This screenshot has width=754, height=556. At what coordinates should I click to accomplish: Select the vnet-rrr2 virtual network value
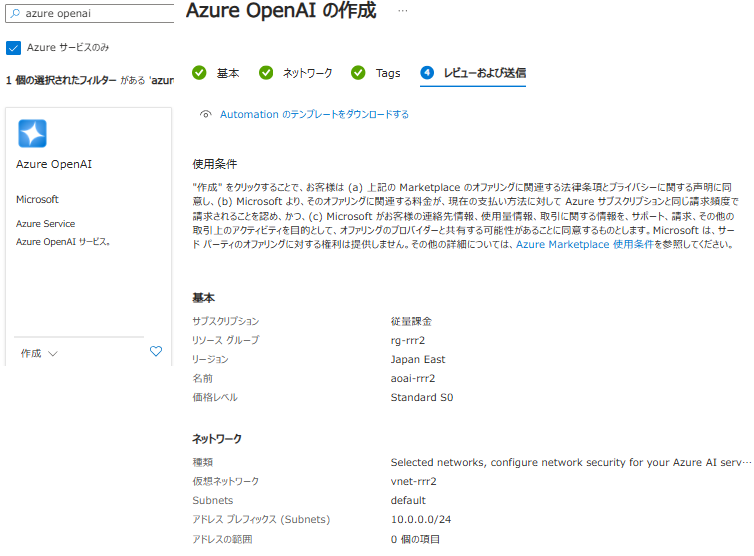(414, 481)
